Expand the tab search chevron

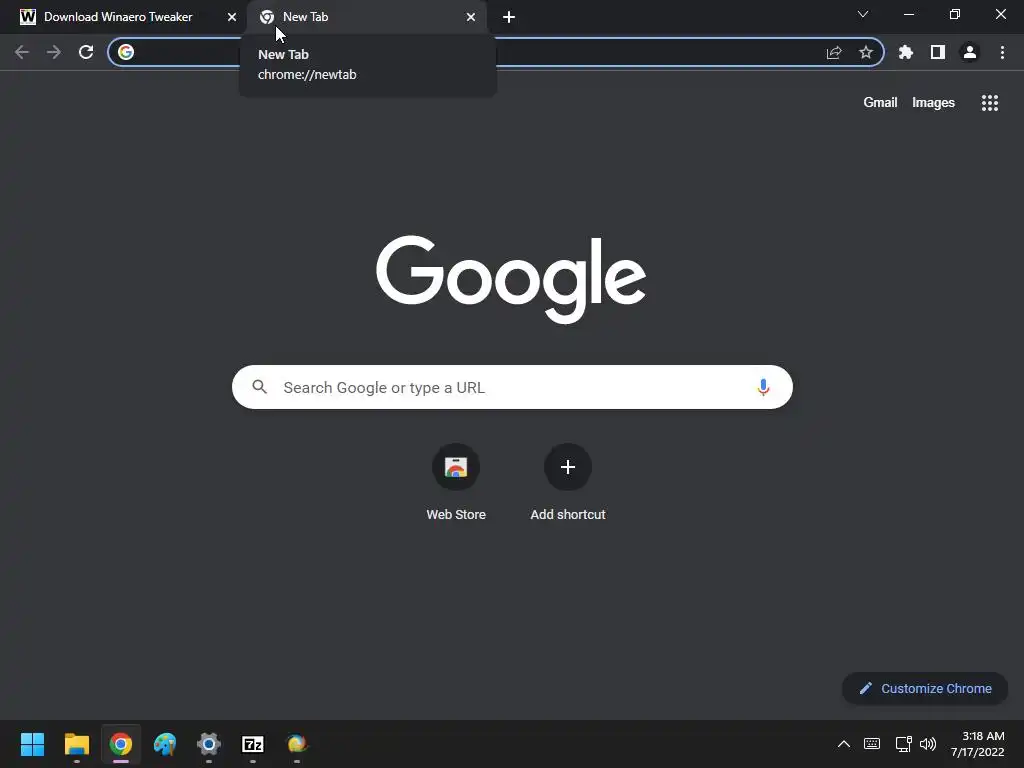[863, 14]
